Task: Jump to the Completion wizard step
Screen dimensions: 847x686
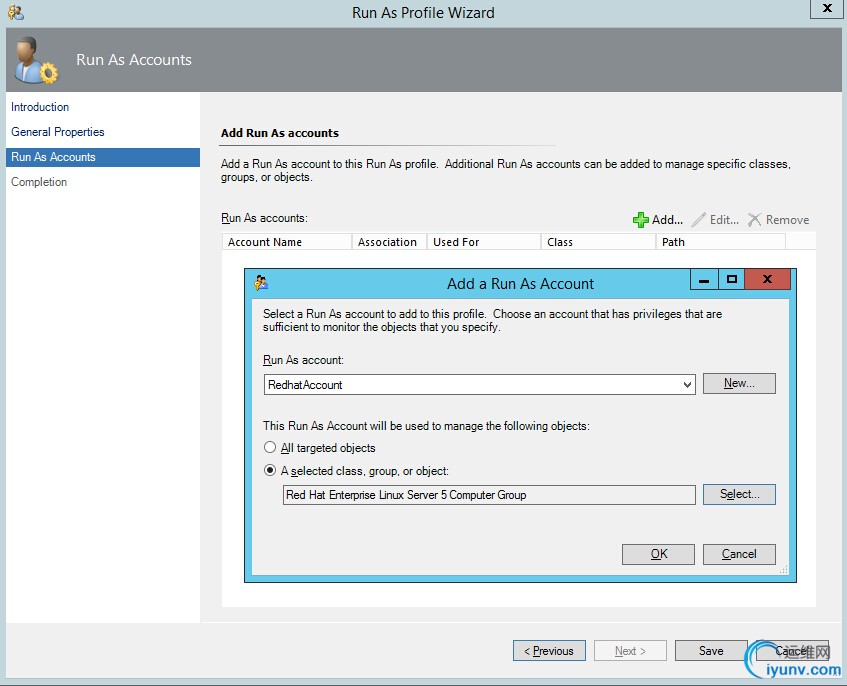Action: pos(39,182)
